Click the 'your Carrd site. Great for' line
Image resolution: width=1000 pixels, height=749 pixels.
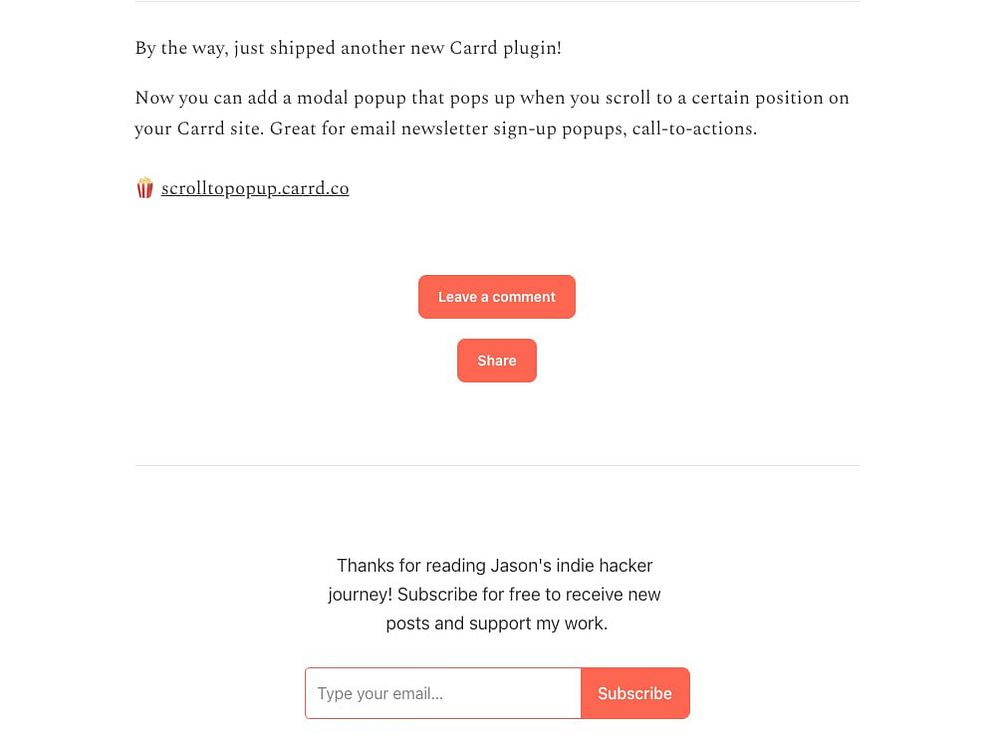[x=446, y=129]
